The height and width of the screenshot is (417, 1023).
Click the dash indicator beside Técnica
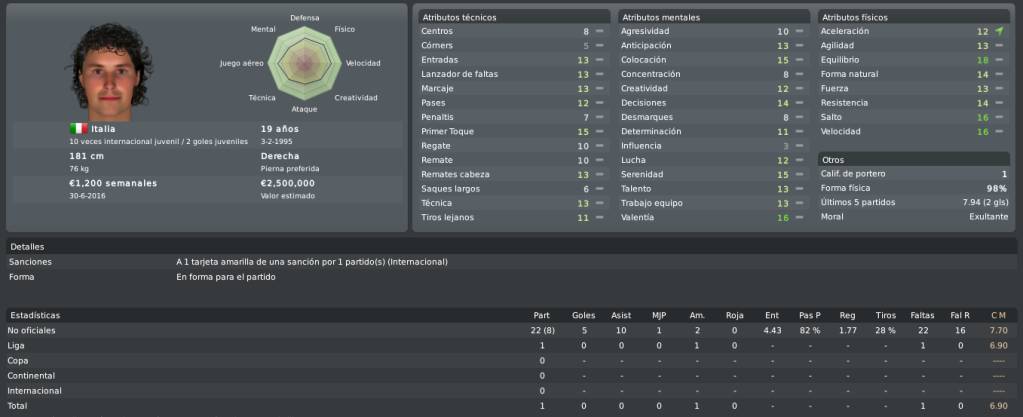point(599,204)
